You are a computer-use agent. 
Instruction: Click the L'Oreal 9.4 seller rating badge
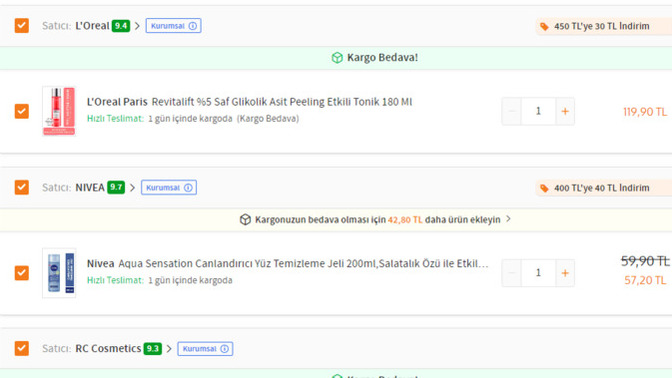(x=121, y=26)
